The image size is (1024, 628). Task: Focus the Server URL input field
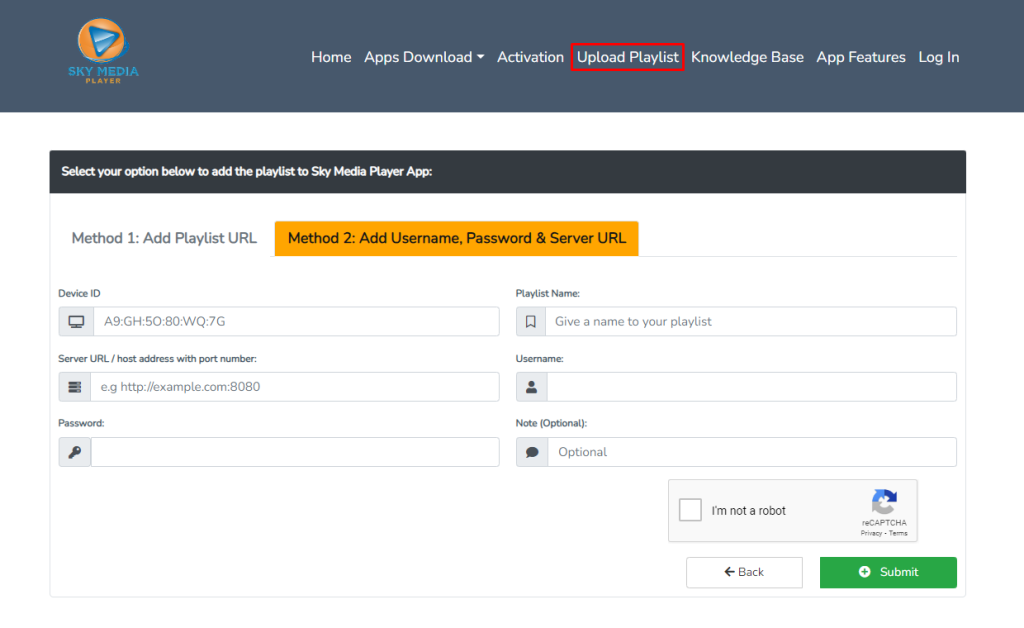click(x=294, y=387)
